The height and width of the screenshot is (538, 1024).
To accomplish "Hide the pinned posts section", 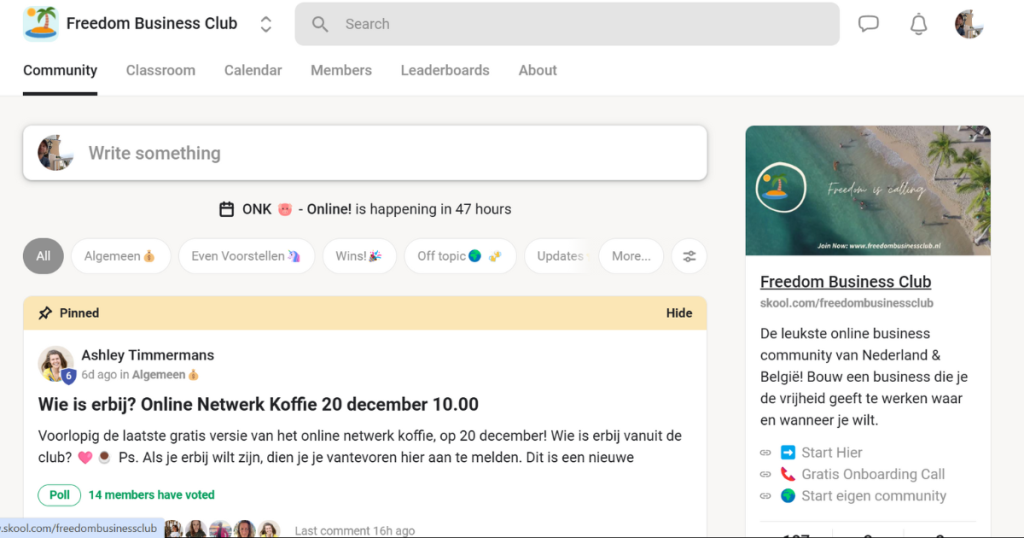I will 679,313.
